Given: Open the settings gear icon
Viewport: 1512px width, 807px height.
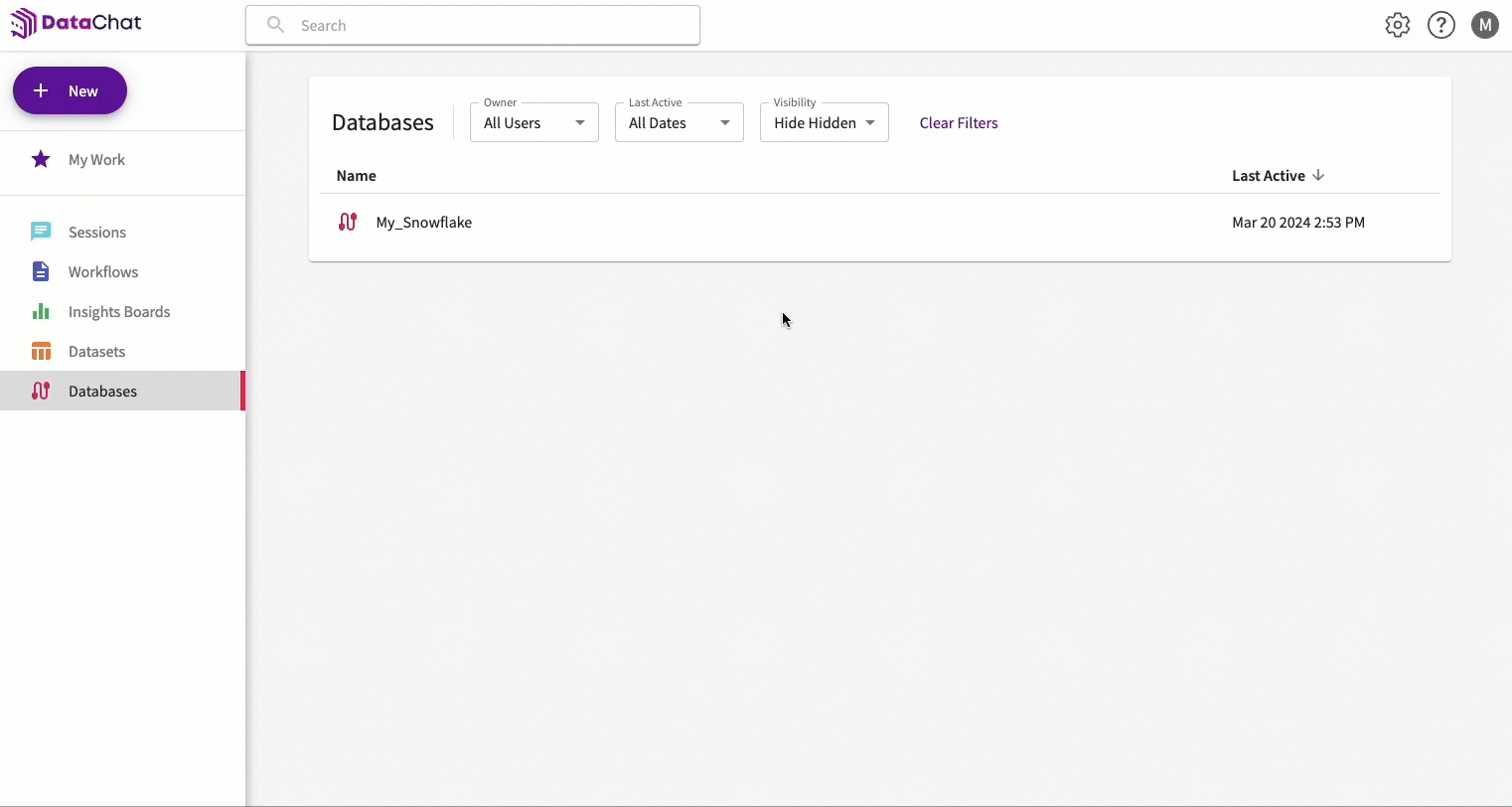Looking at the screenshot, I should coord(1398,25).
